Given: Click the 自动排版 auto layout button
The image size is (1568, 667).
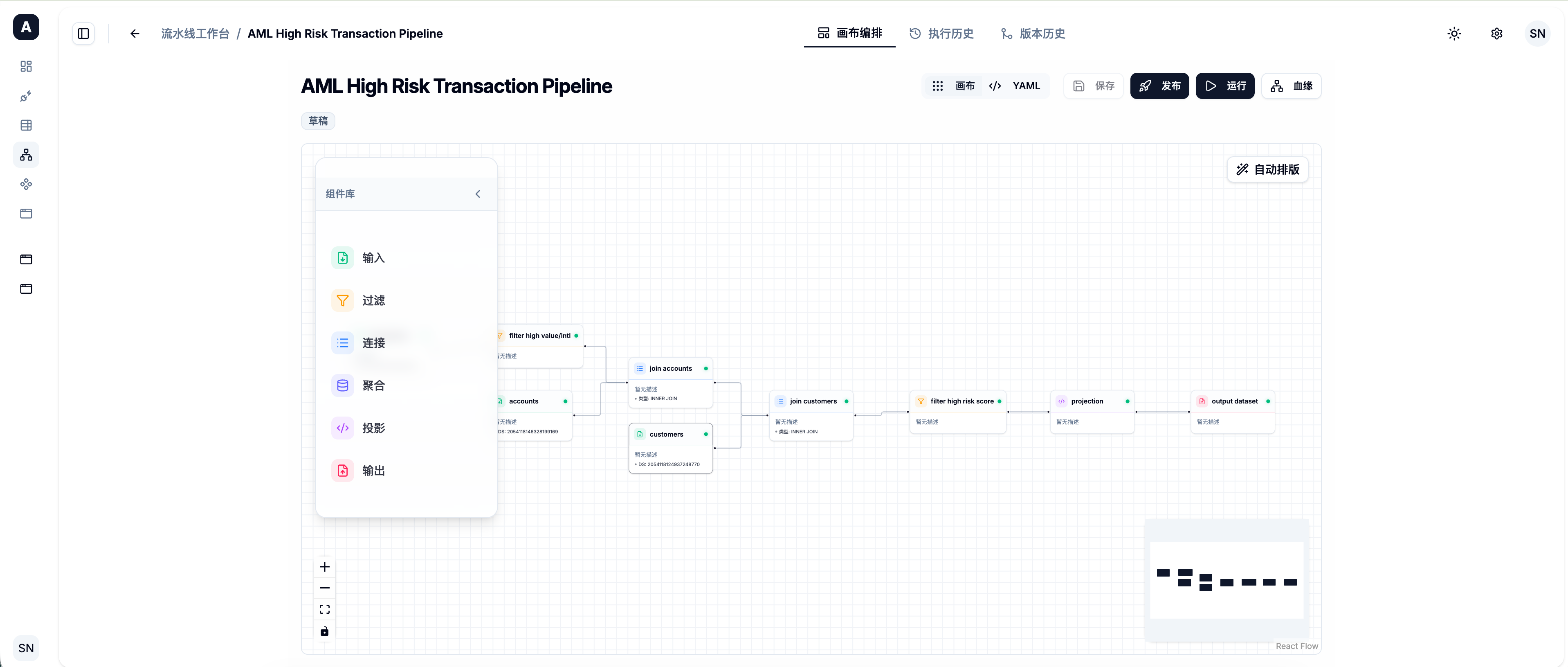Looking at the screenshot, I should click(x=1267, y=169).
